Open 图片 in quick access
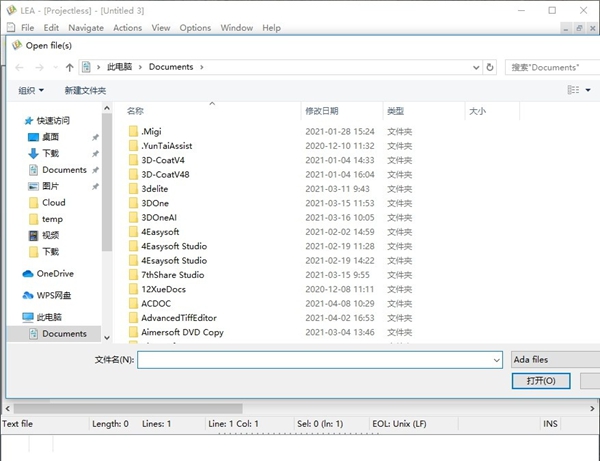 point(50,186)
